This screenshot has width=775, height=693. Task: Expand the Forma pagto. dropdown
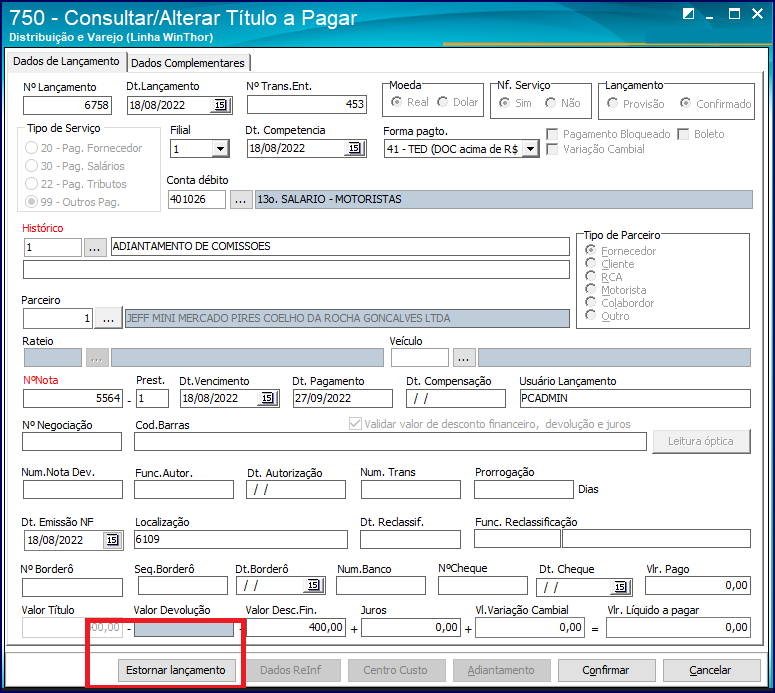(530, 149)
